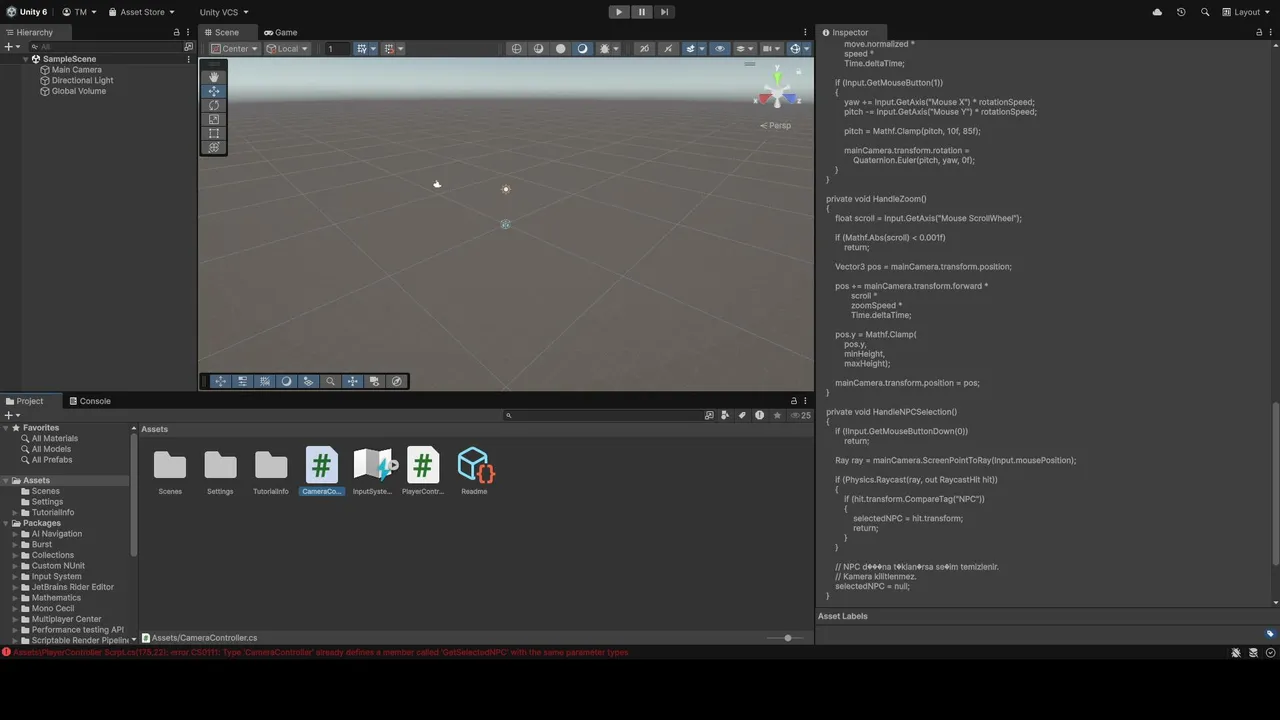Toggle 2D scene view mode
Screen dimensions: 1280x720
click(x=644, y=48)
